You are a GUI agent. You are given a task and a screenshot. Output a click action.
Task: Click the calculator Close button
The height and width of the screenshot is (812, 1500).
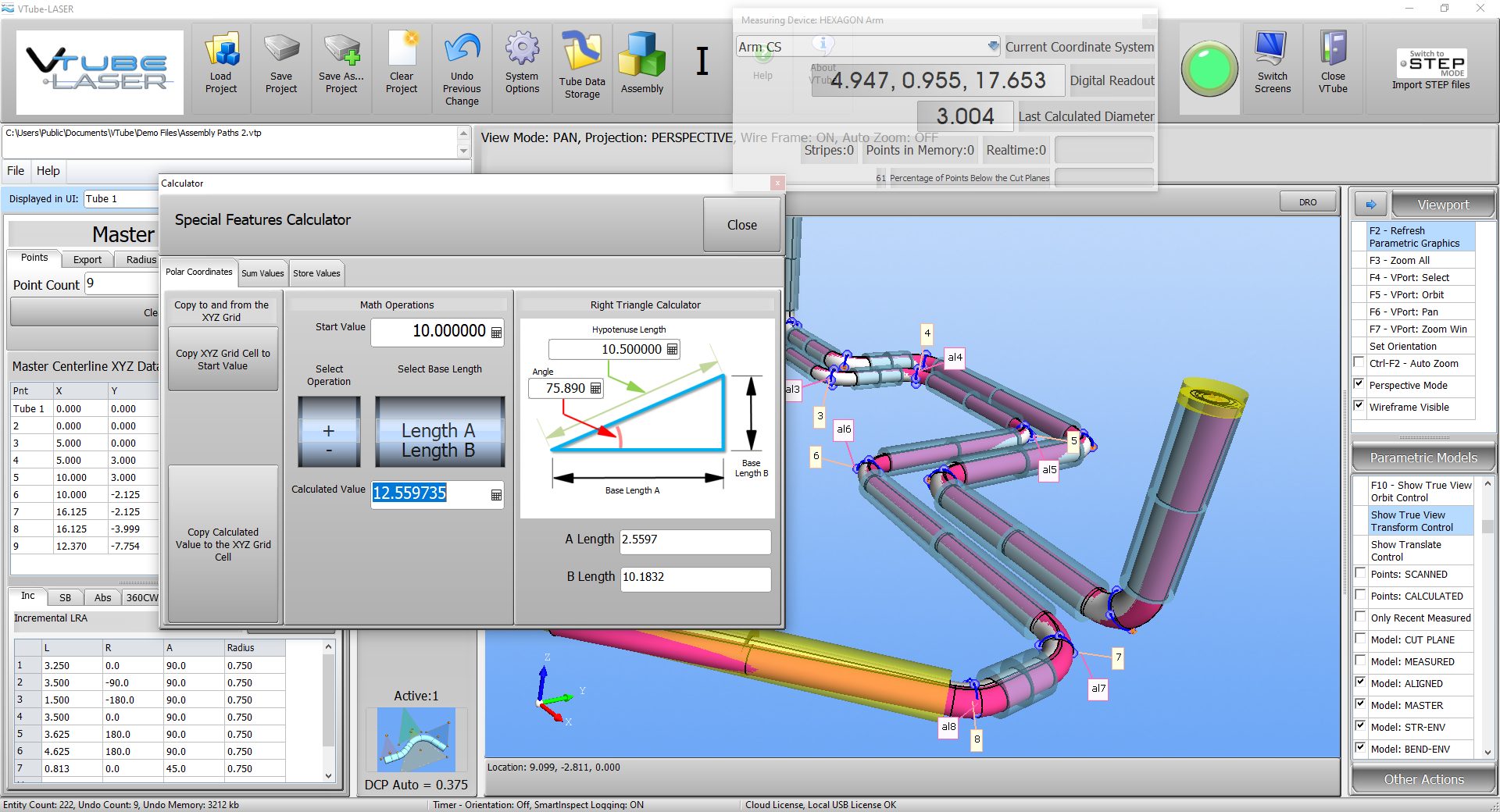(x=741, y=225)
